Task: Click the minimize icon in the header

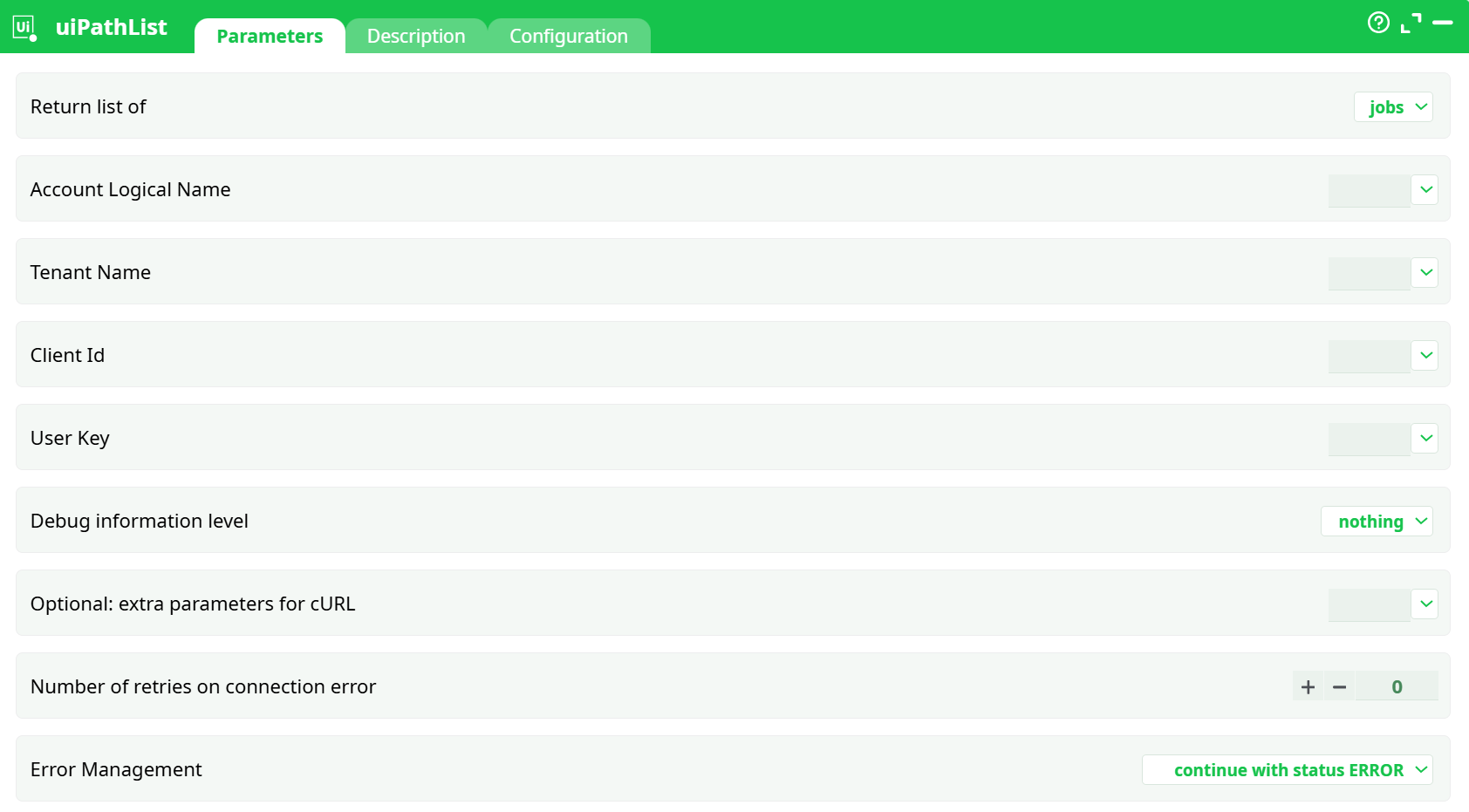Action: 1445,23
